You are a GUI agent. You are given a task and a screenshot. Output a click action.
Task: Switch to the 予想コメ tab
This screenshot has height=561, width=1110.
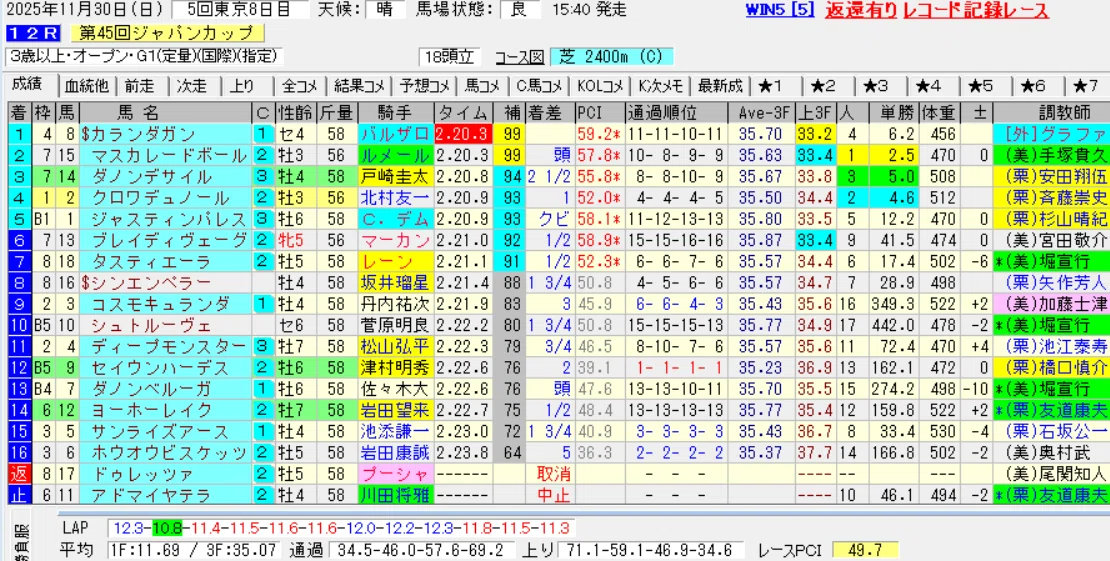424,86
